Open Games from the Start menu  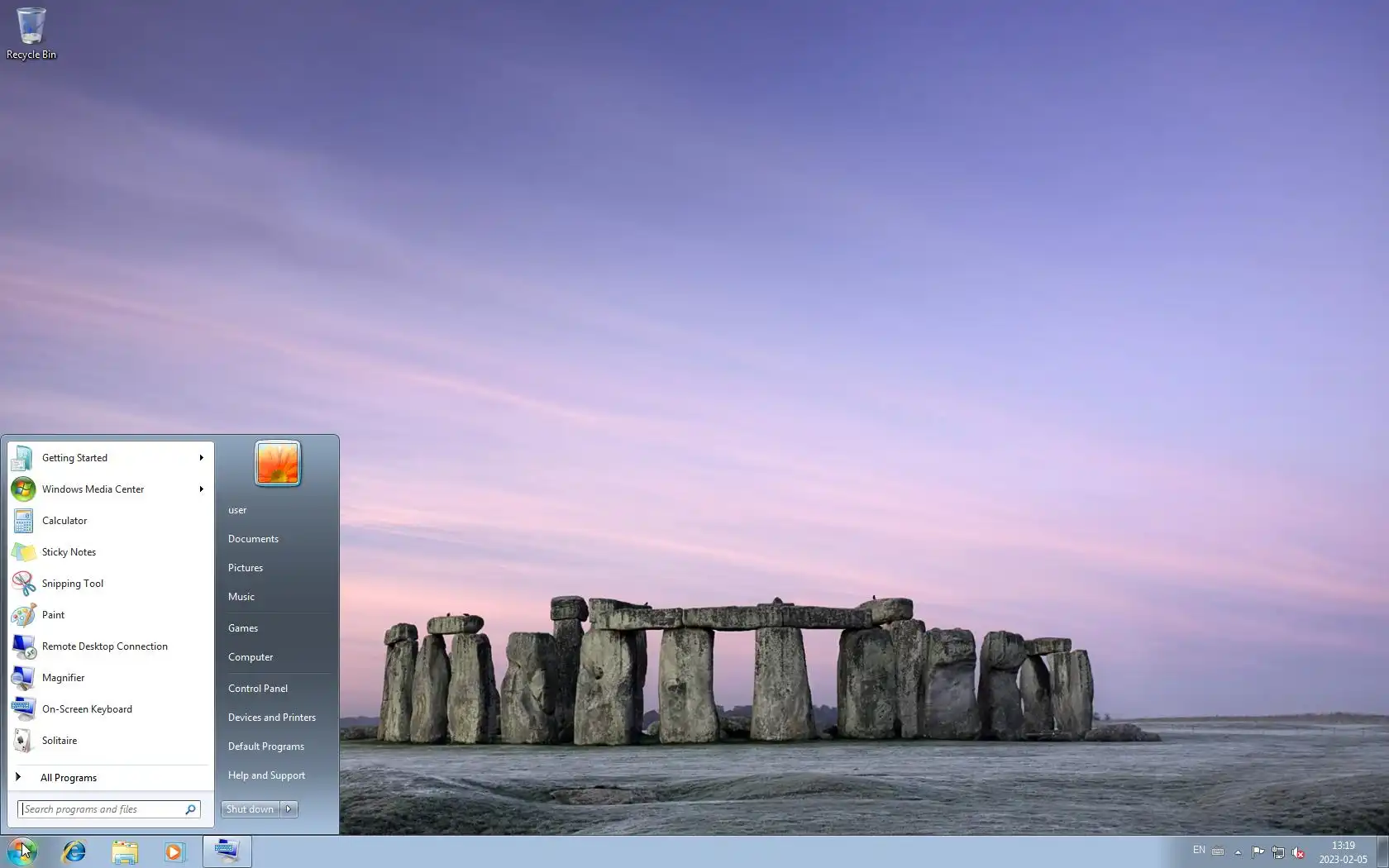[x=243, y=628]
